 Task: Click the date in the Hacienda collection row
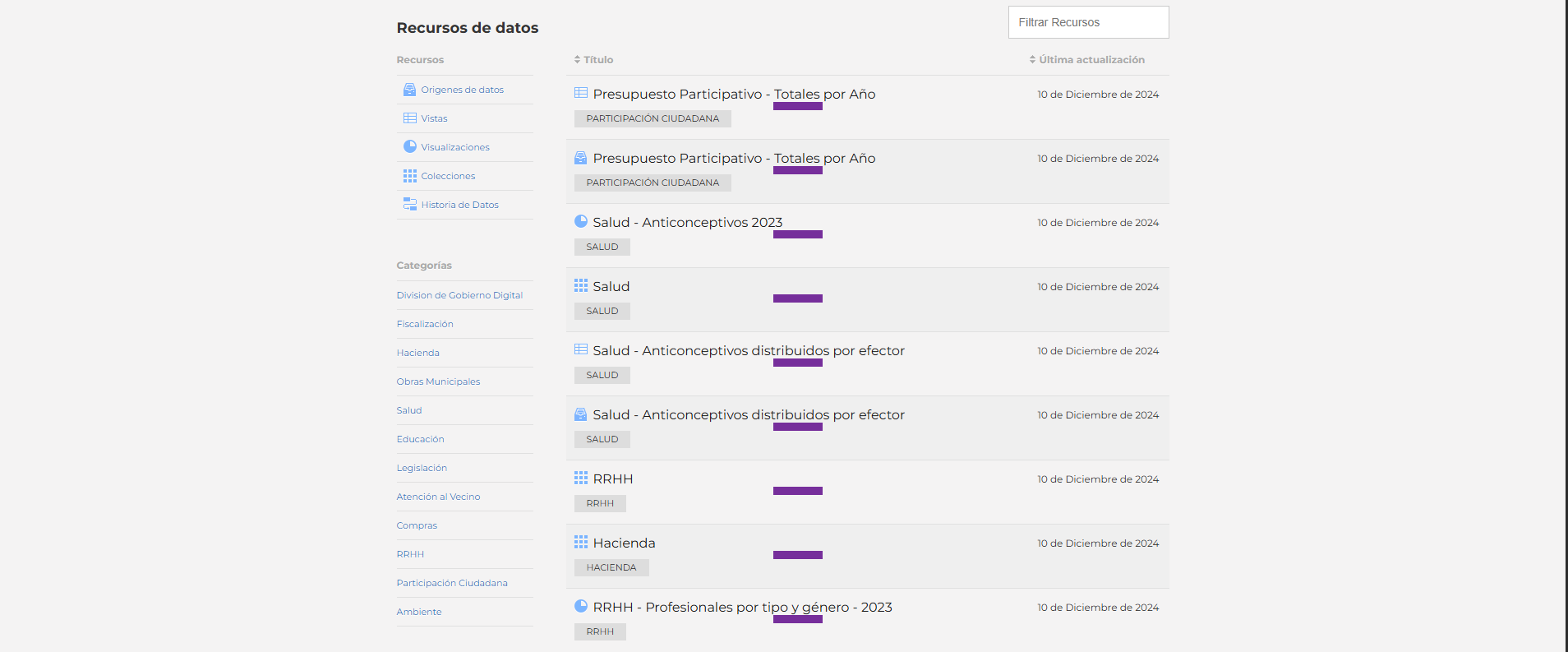click(x=1098, y=543)
